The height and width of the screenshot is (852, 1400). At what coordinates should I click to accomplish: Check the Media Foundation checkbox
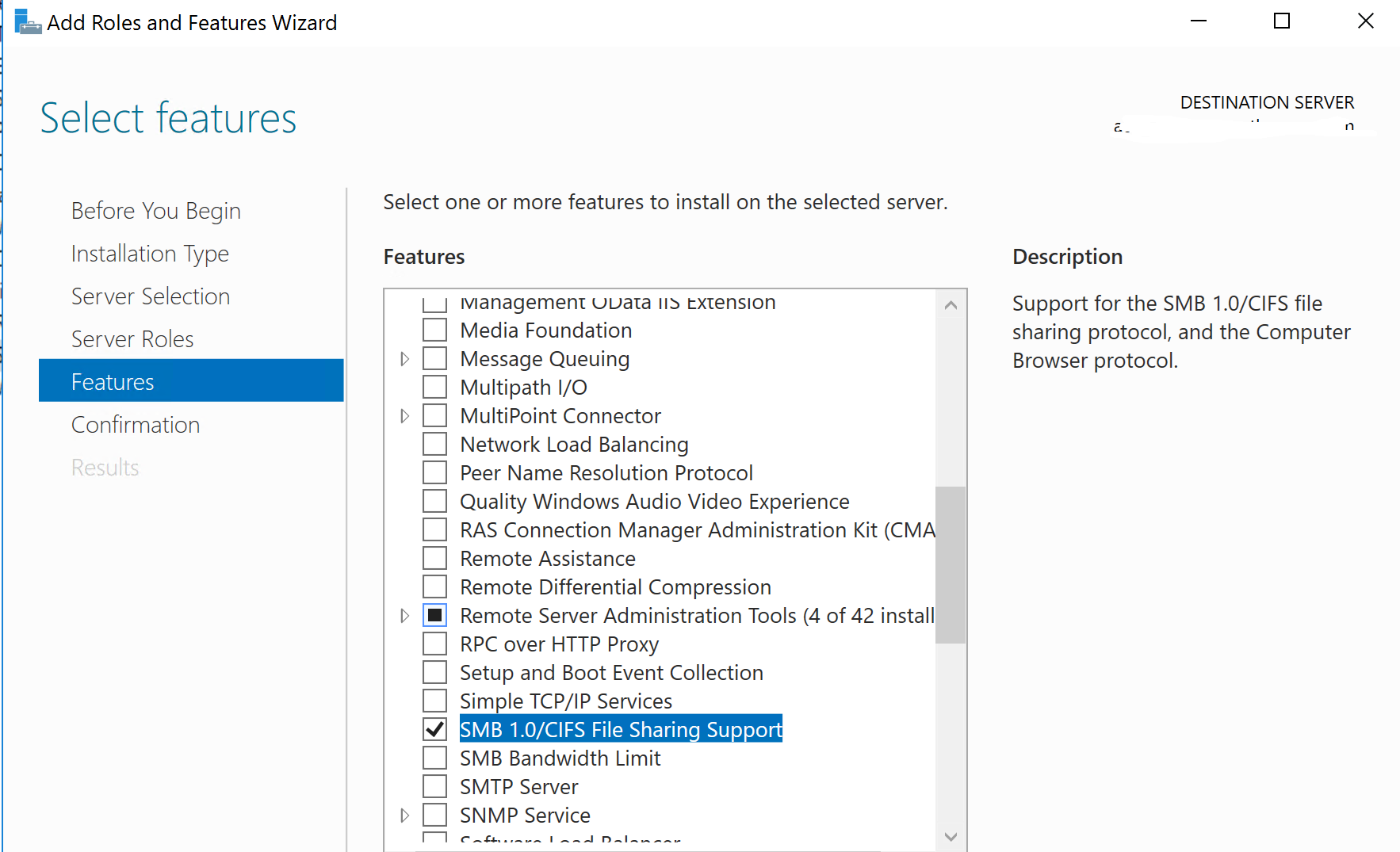(434, 330)
